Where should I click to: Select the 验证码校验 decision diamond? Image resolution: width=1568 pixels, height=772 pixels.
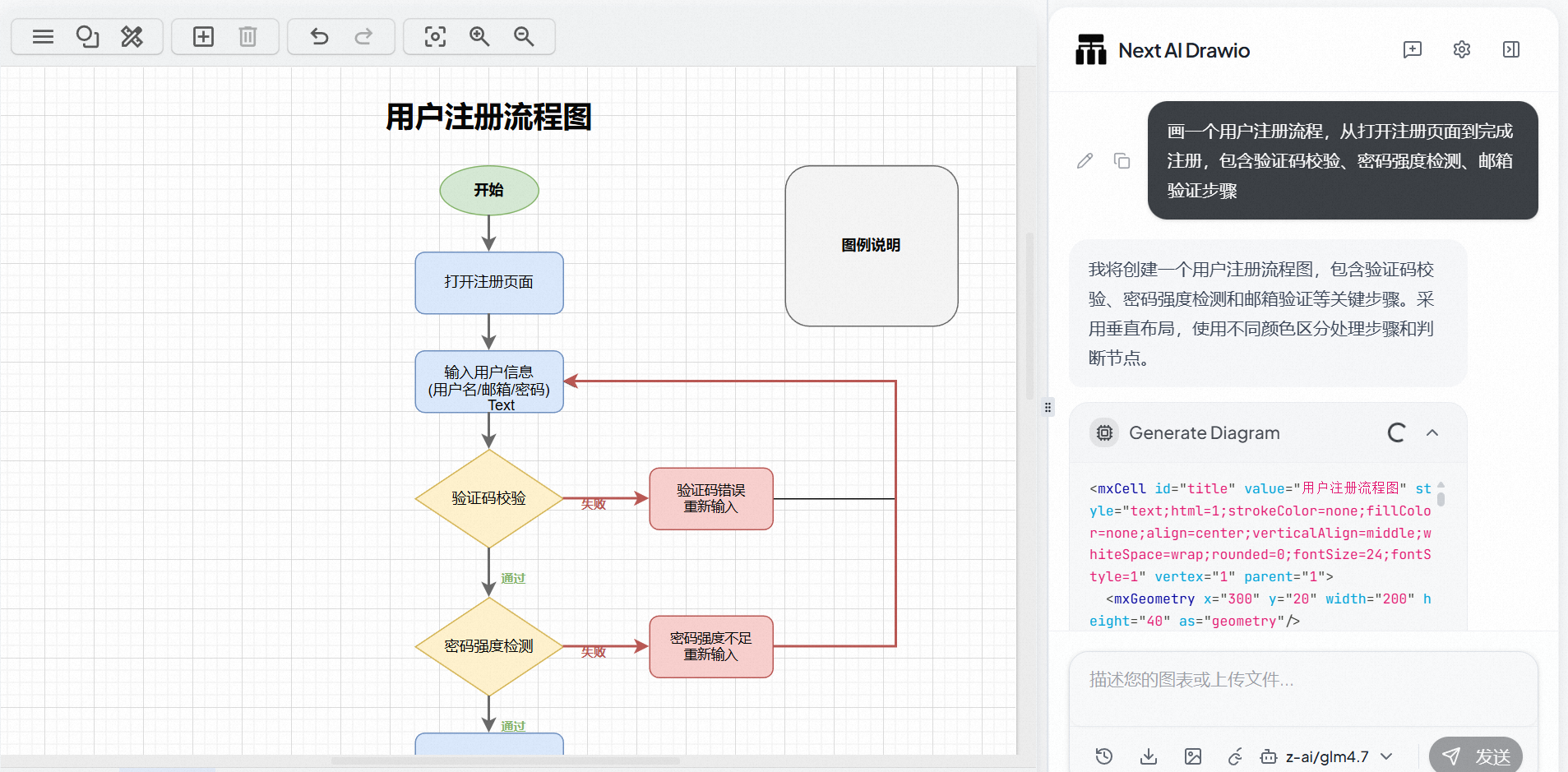click(488, 498)
